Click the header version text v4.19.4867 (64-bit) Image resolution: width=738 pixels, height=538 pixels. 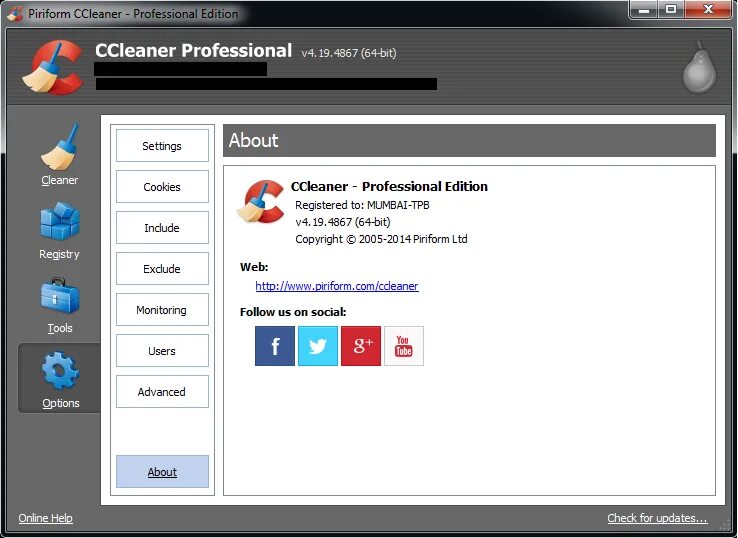pos(349,53)
